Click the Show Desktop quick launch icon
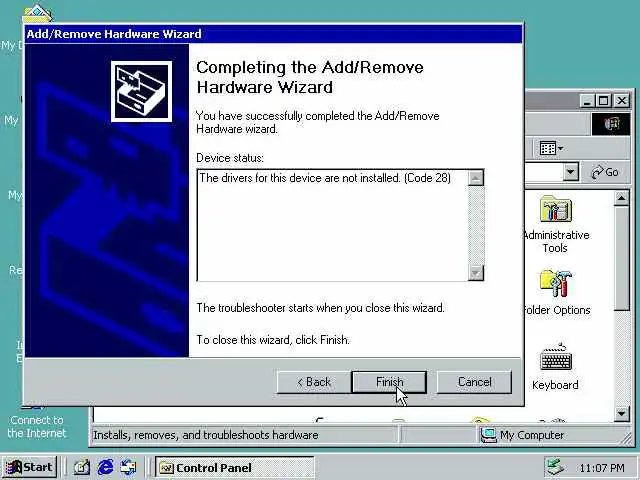Image resolution: width=640 pixels, height=480 pixels. coord(82,467)
